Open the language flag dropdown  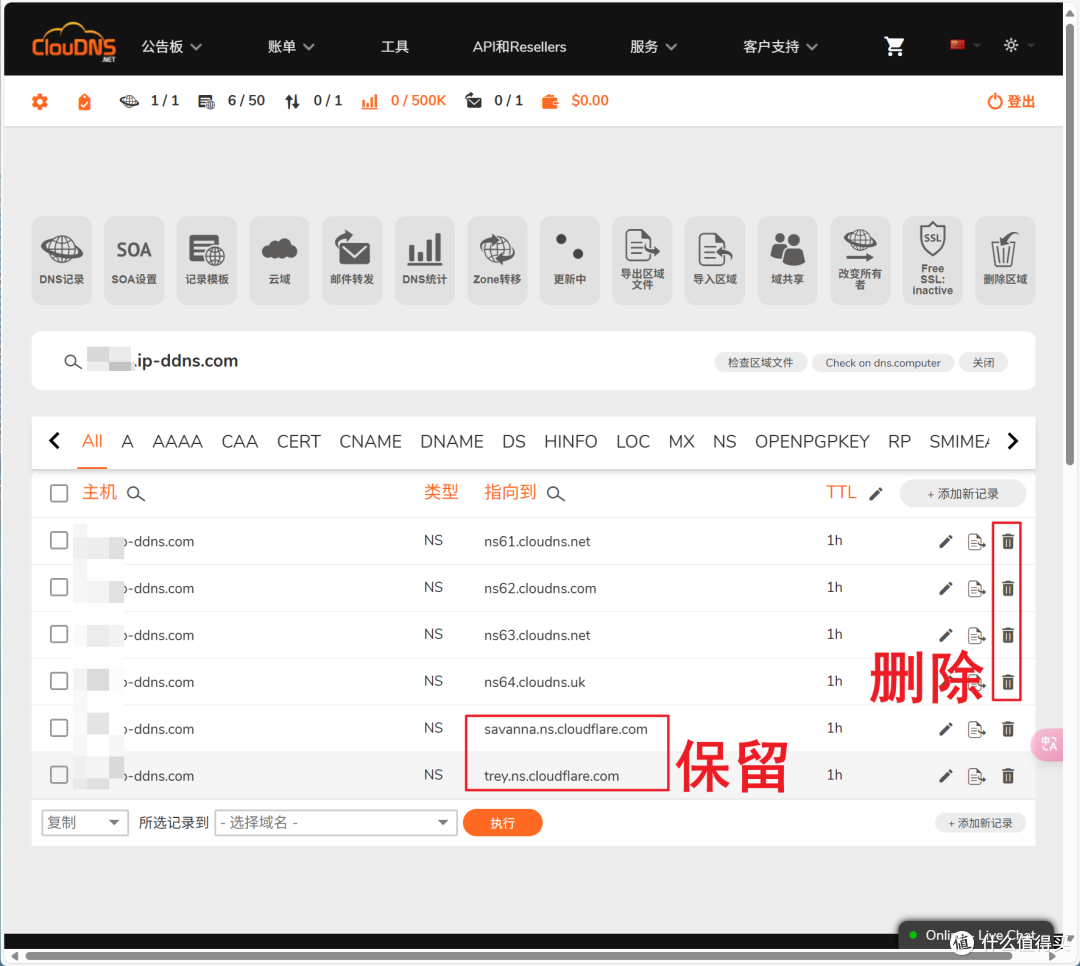[x=964, y=45]
